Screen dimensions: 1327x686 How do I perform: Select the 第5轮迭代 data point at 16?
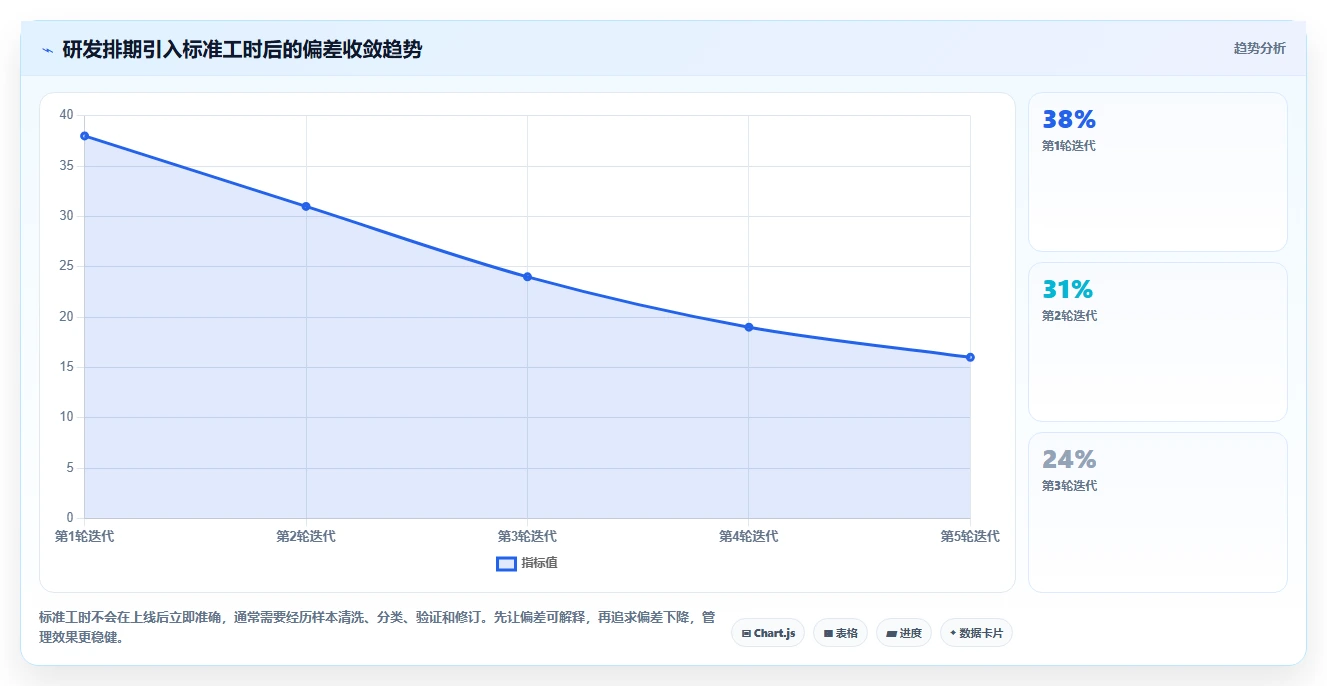[970, 357]
